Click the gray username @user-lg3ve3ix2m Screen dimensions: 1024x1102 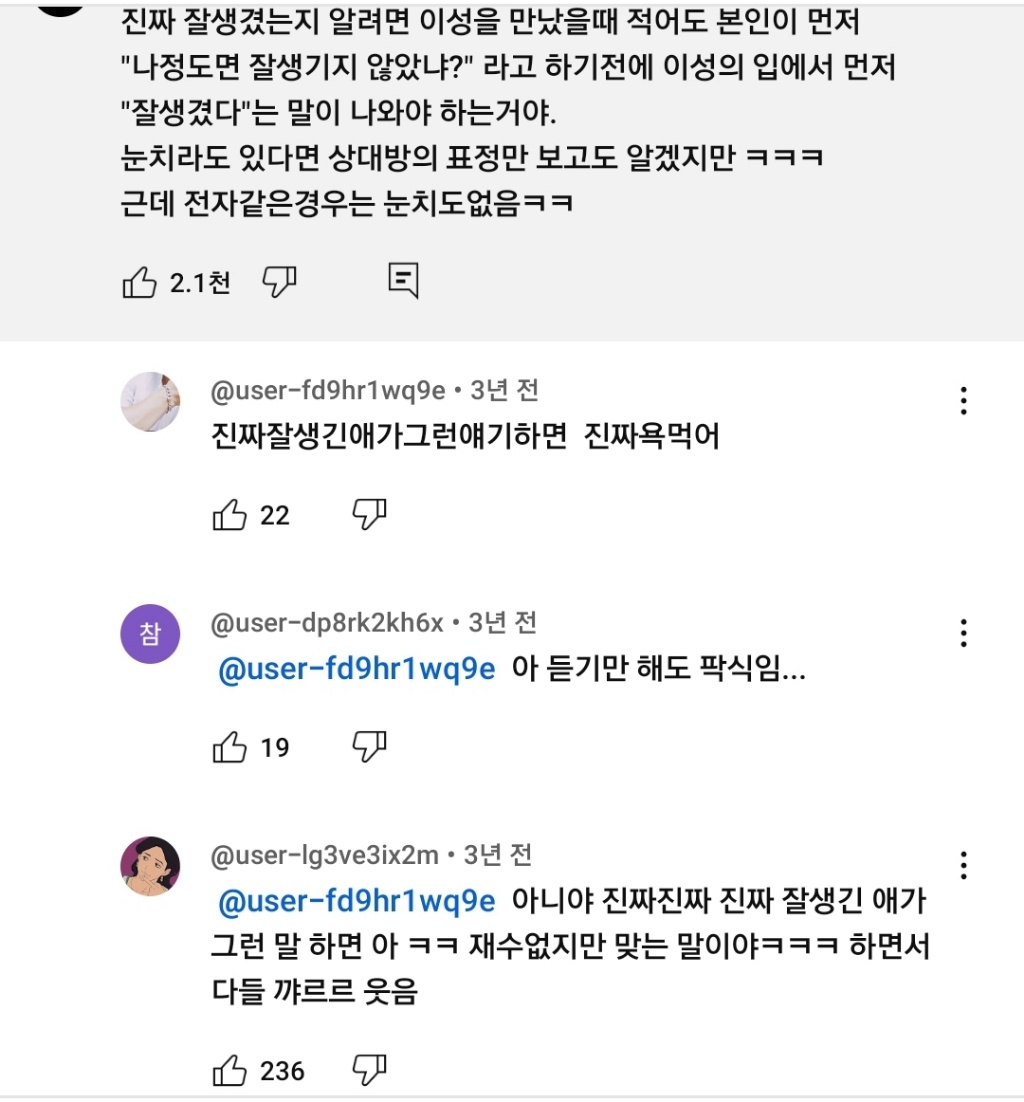325,856
